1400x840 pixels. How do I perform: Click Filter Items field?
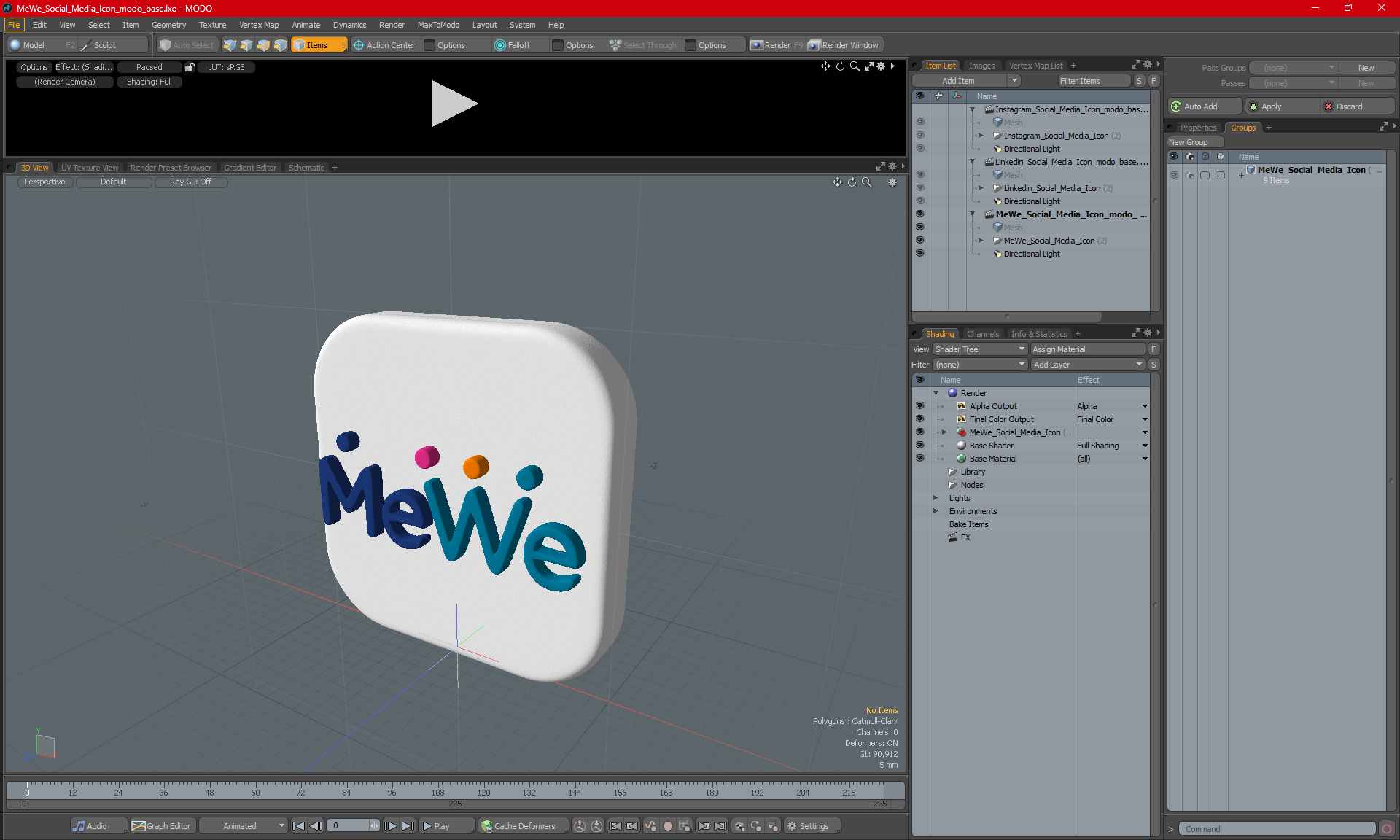pyautogui.click(x=1094, y=81)
